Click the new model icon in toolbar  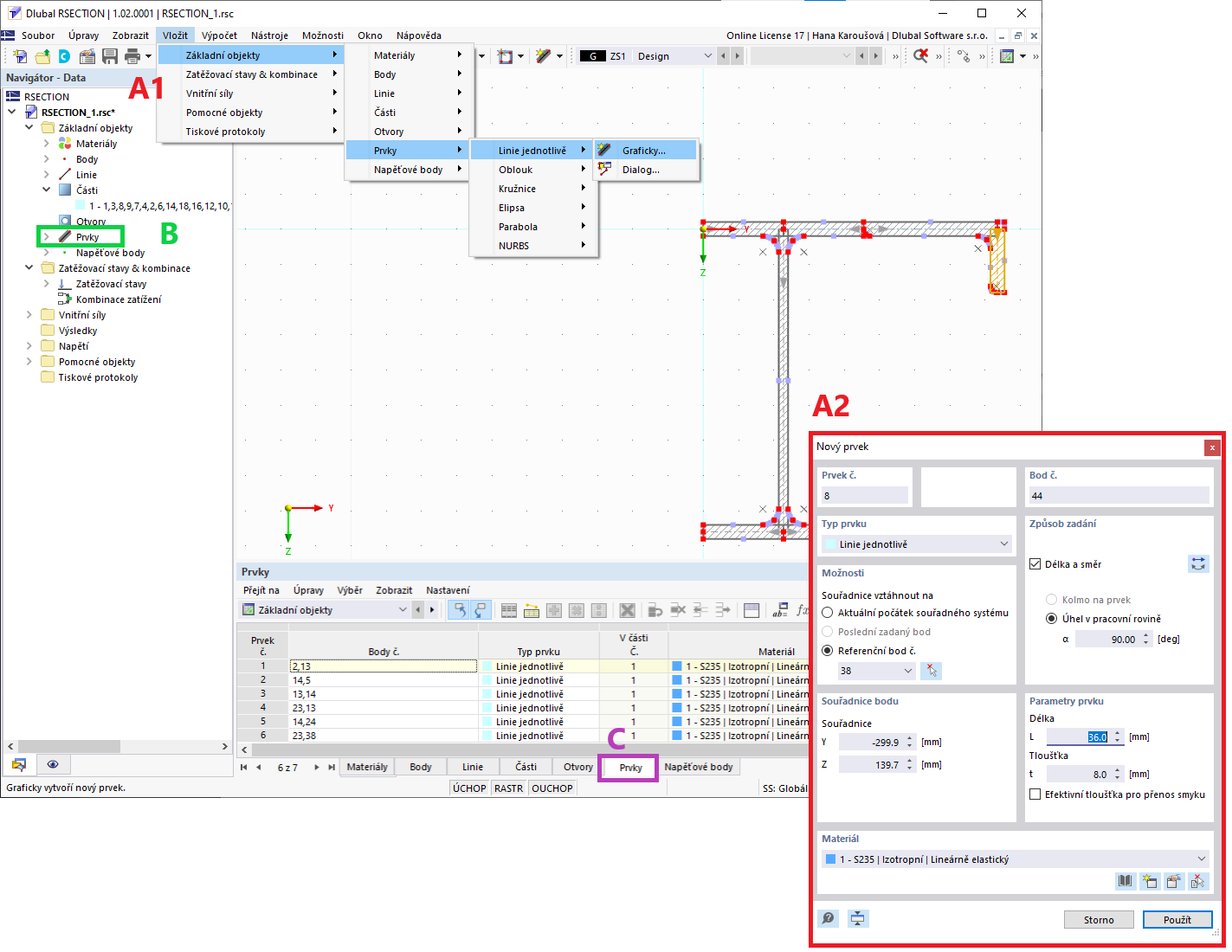[x=19, y=56]
